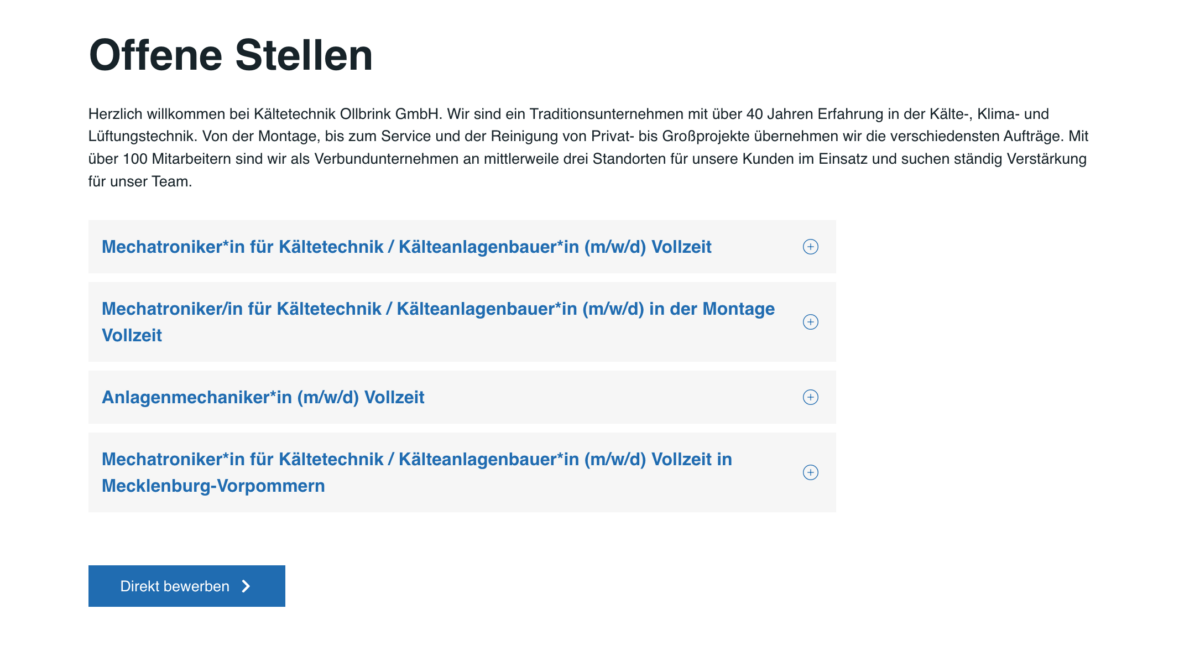Click the text Lüftungstechnik in the intro paragraph

(137, 136)
